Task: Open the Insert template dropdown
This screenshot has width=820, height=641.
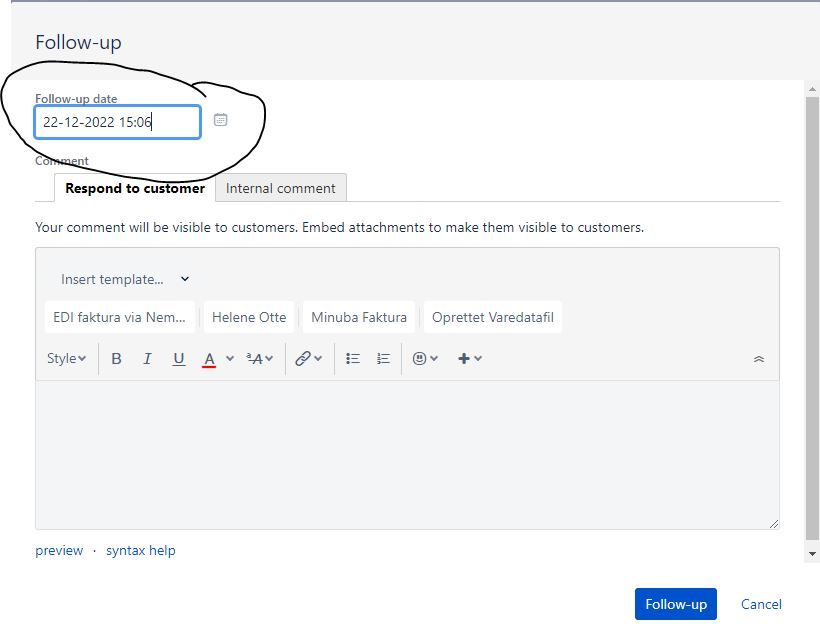Action: point(124,279)
